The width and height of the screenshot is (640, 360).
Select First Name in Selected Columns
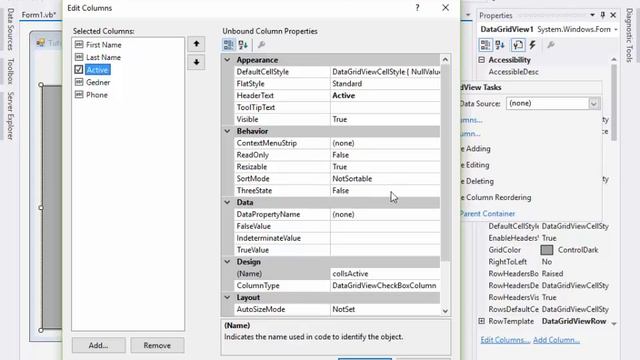(x=103, y=44)
